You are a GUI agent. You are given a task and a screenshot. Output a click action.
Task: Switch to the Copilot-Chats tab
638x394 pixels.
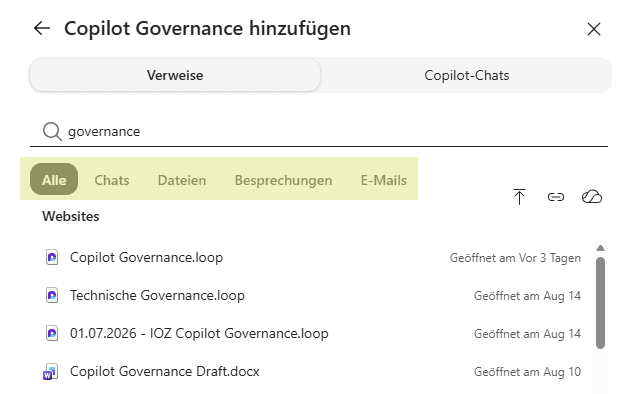[467, 75]
